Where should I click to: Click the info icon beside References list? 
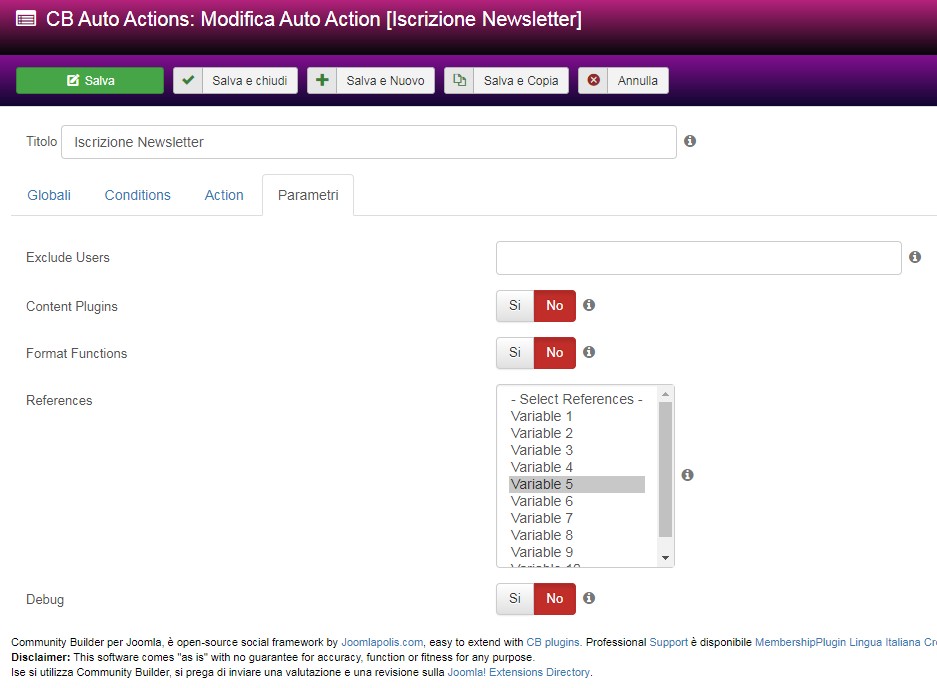coord(687,475)
